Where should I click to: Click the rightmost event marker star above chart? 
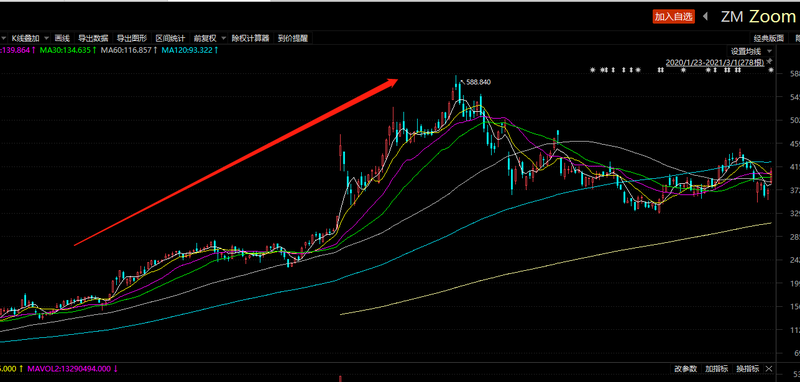pyautogui.click(x=770, y=70)
